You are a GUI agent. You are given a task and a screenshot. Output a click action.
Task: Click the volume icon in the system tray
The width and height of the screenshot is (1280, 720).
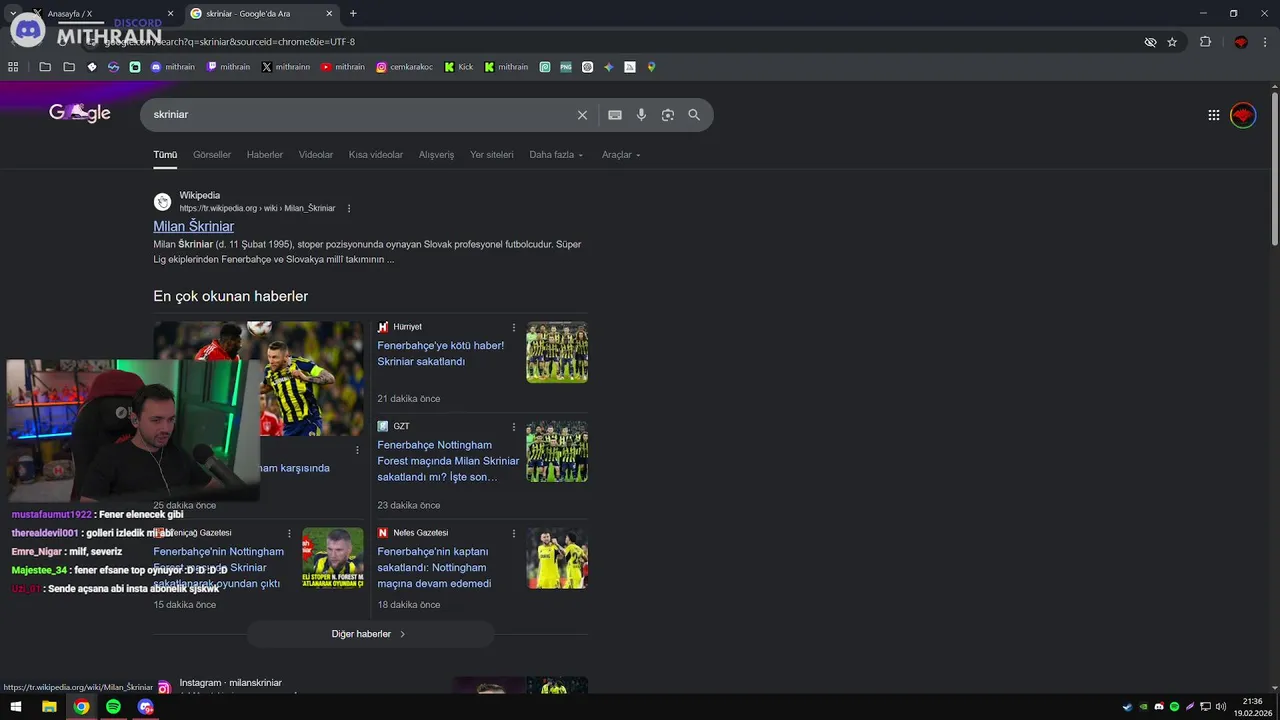[1221, 707]
